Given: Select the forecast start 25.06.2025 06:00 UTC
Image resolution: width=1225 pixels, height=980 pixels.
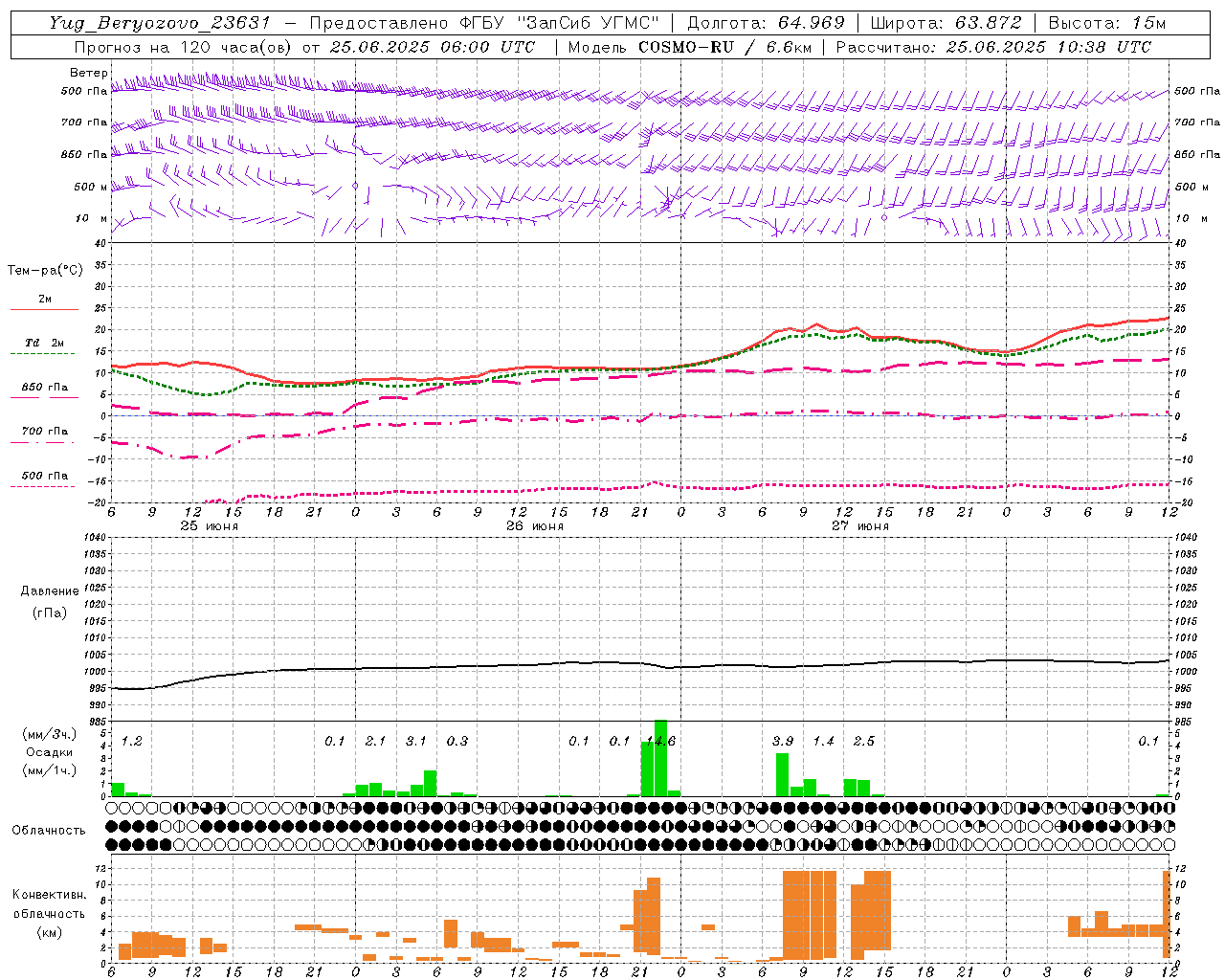Looking at the screenshot, I should (x=433, y=47).
